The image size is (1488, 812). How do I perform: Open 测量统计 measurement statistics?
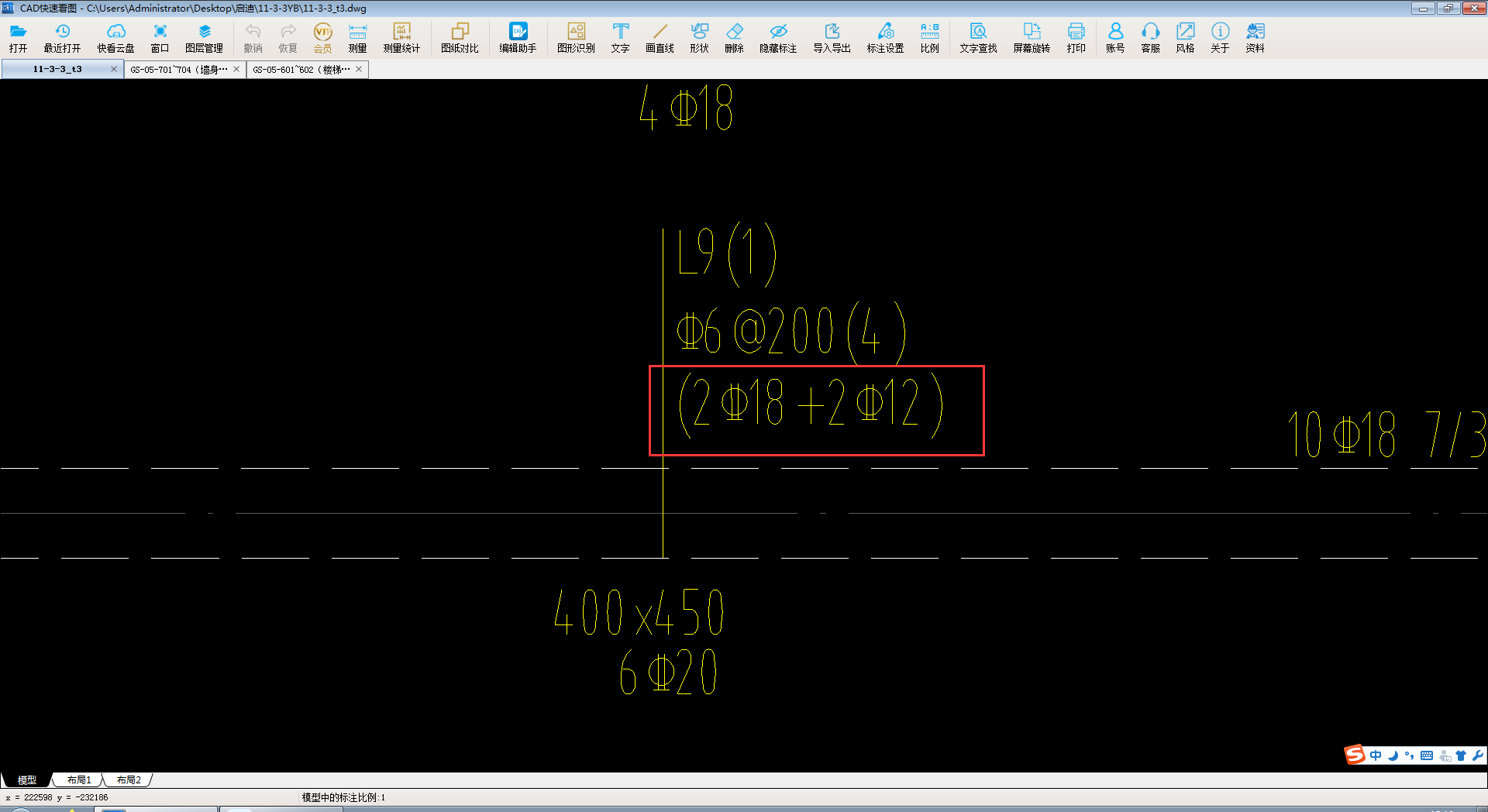tap(401, 37)
